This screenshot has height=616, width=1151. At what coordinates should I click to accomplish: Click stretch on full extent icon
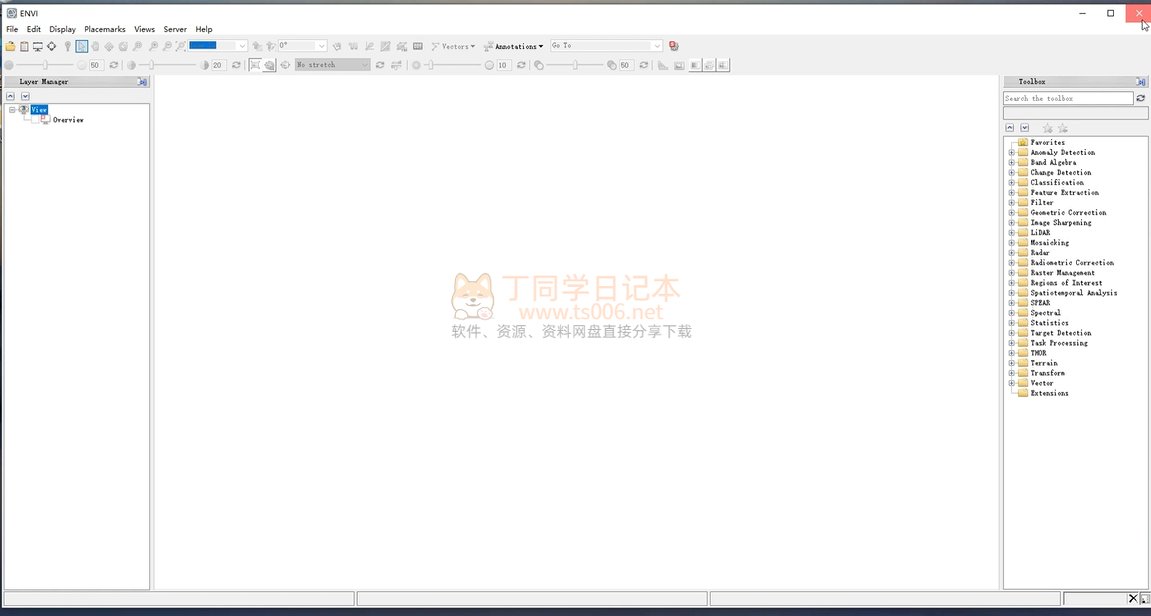(255, 65)
